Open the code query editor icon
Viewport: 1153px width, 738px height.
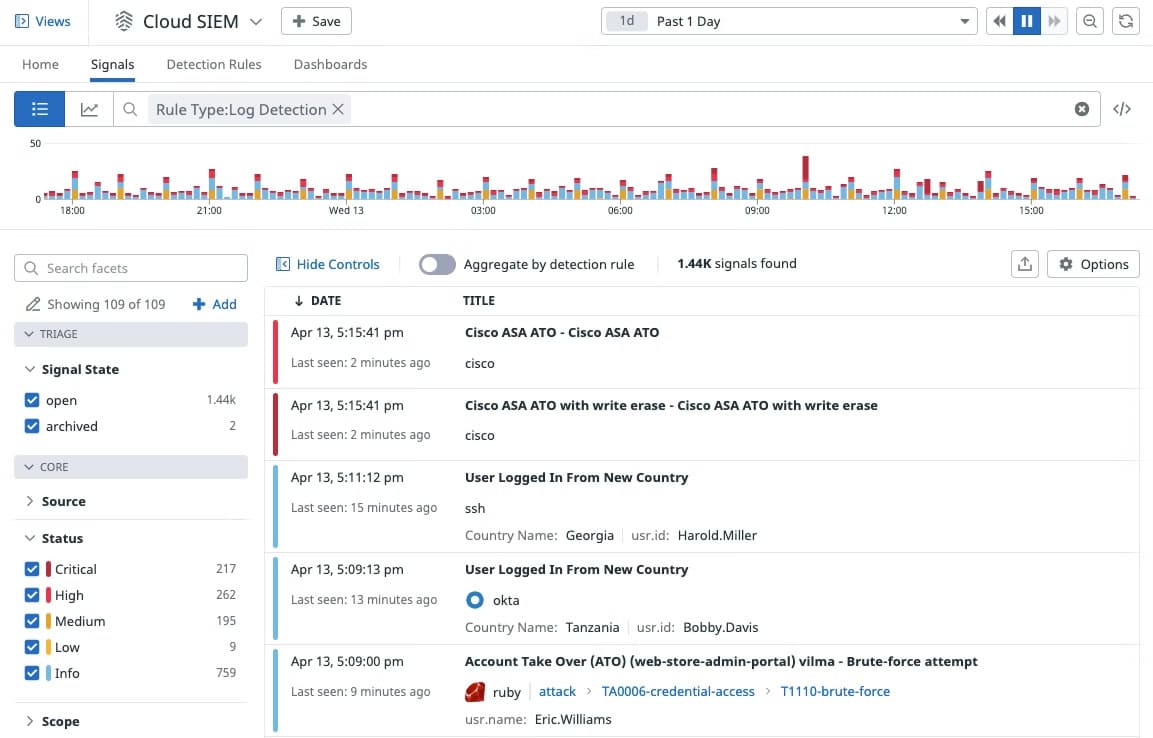tap(1122, 109)
